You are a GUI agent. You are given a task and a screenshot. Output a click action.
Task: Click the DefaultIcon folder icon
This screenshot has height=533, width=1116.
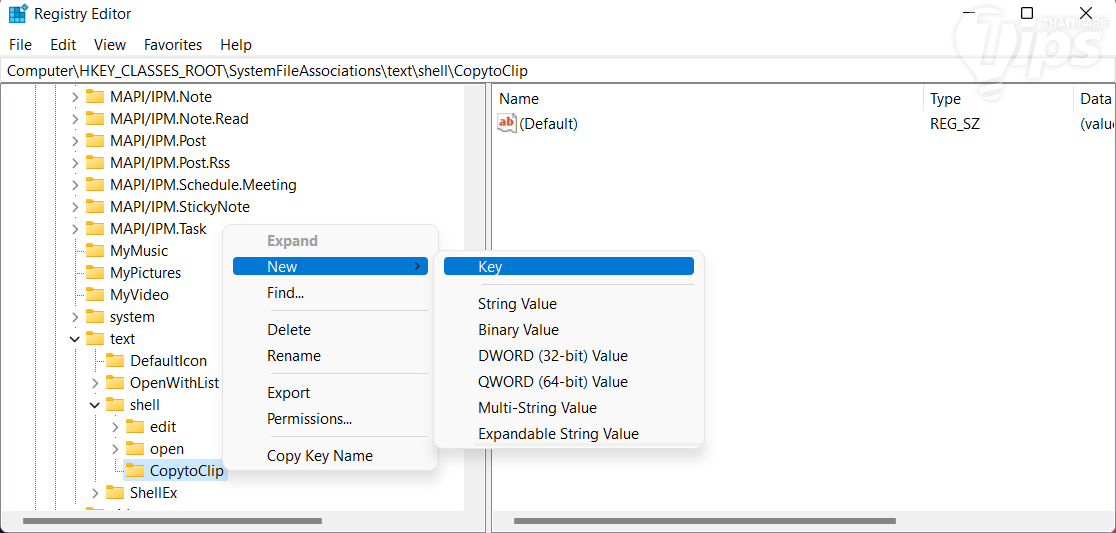pos(115,361)
